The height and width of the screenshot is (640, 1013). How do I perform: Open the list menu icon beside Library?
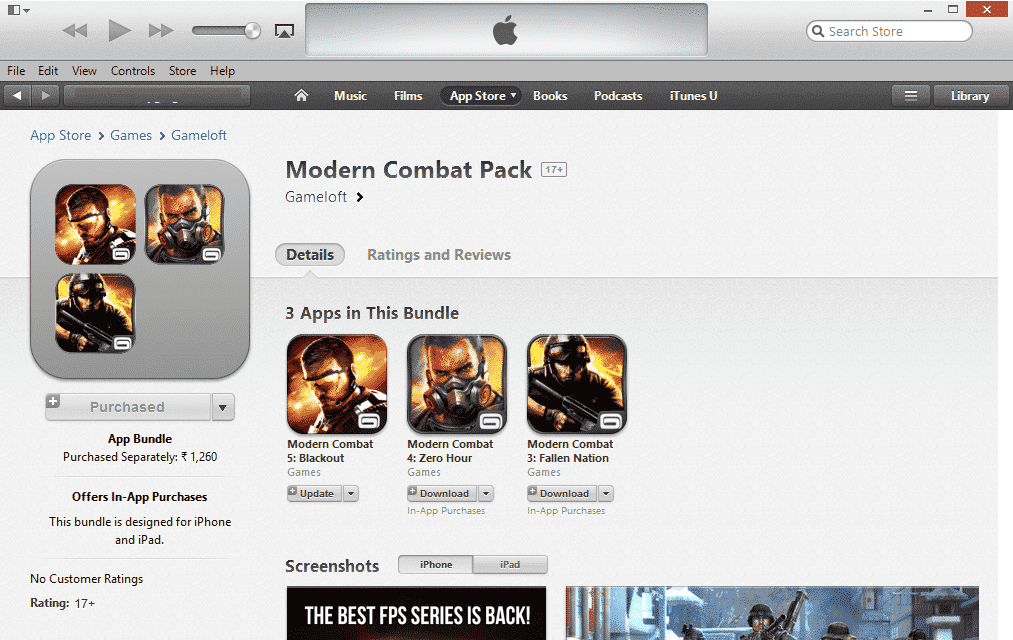tap(911, 96)
